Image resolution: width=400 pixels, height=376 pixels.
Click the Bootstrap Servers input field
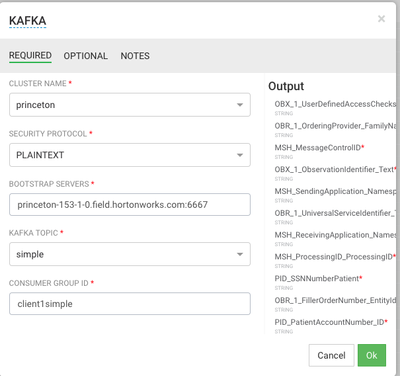tap(130, 204)
